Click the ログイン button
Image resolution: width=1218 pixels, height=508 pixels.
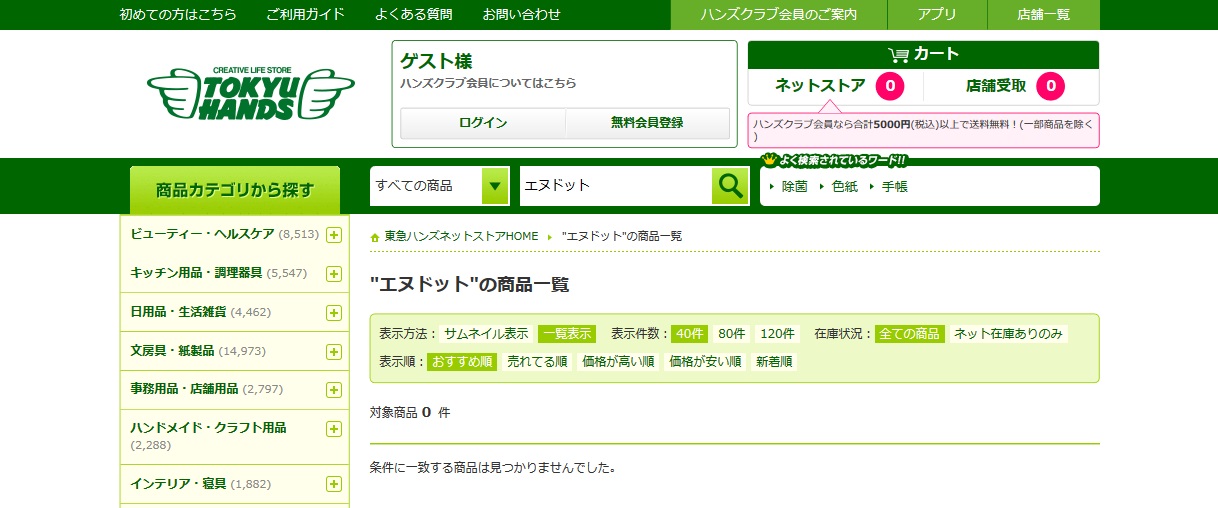click(483, 123)
